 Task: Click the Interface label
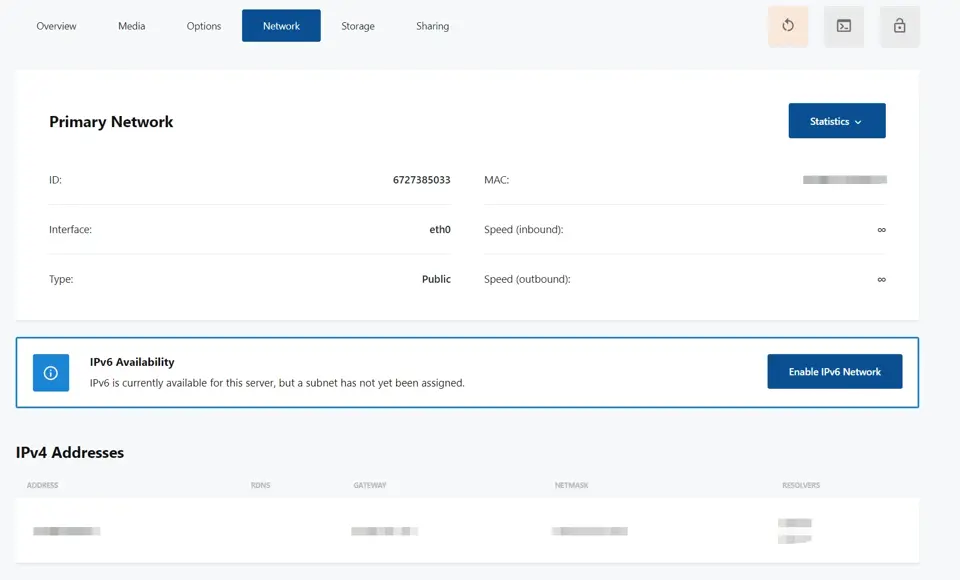(70, 230)
